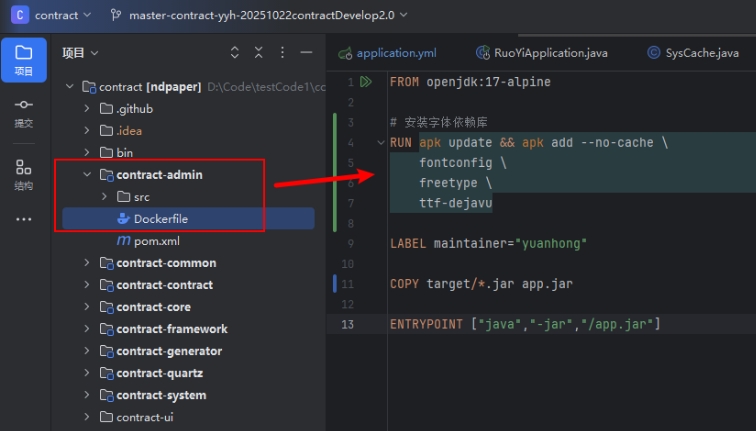The image size is (756, 431).
Task: Select the .idea folder row
Action: click(x=188, y=131)
